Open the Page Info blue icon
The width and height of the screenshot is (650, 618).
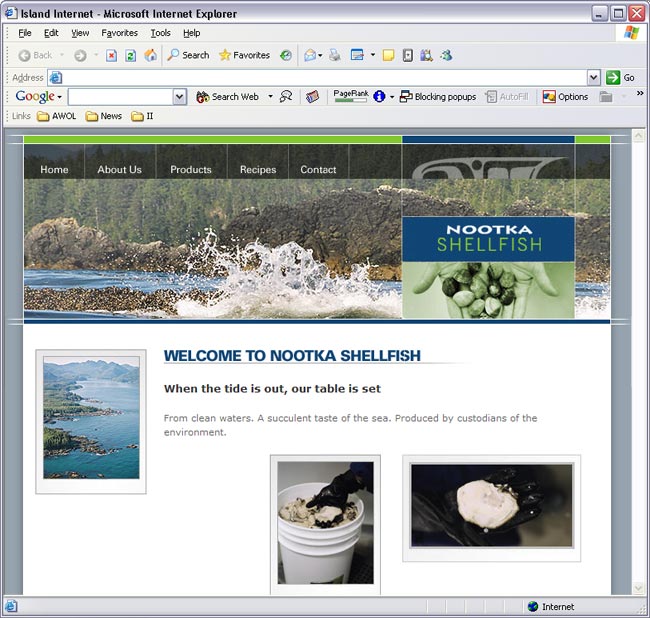[x=379, y=97]
